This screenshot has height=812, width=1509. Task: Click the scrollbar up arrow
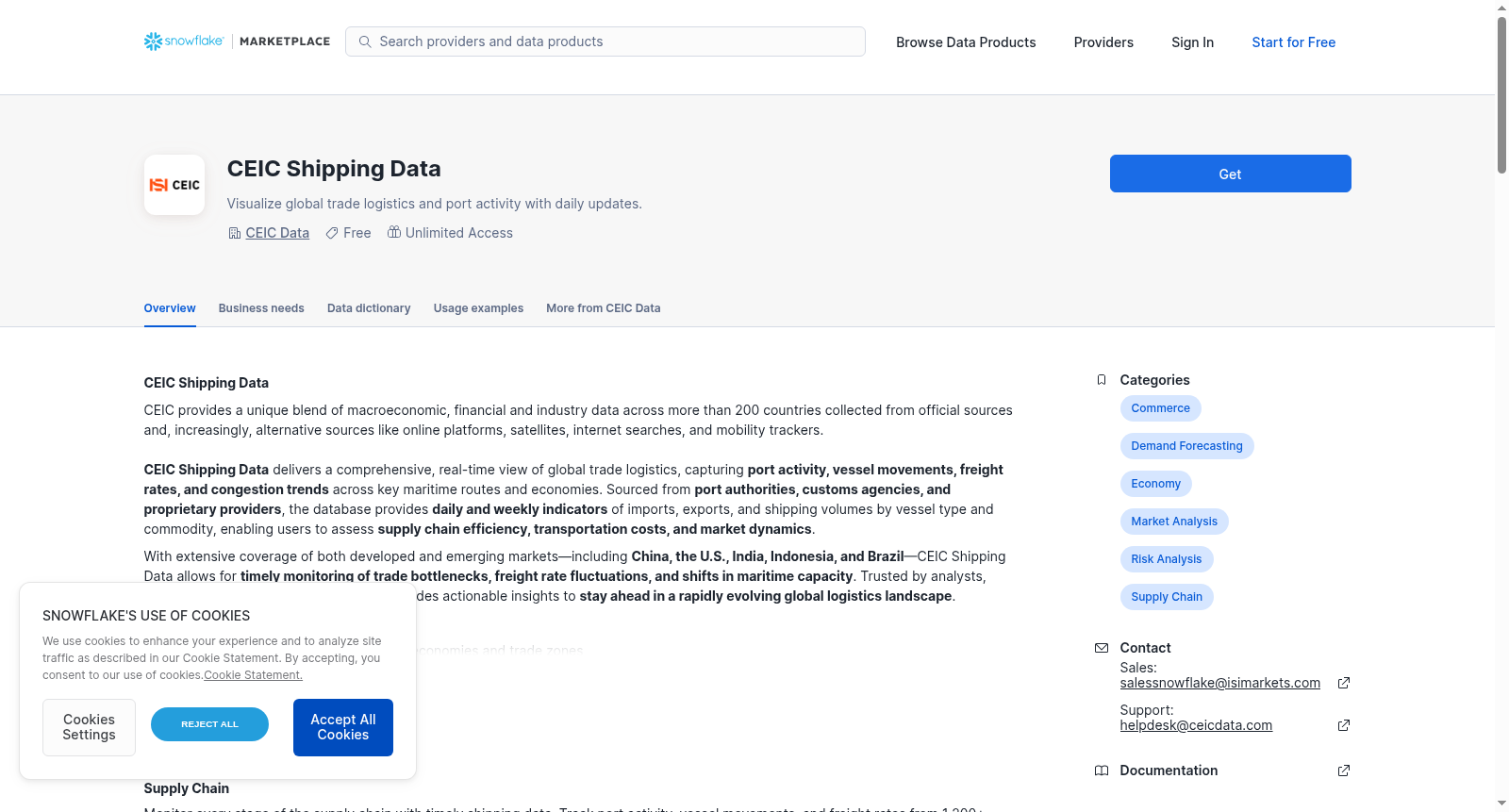point(1501,8)
